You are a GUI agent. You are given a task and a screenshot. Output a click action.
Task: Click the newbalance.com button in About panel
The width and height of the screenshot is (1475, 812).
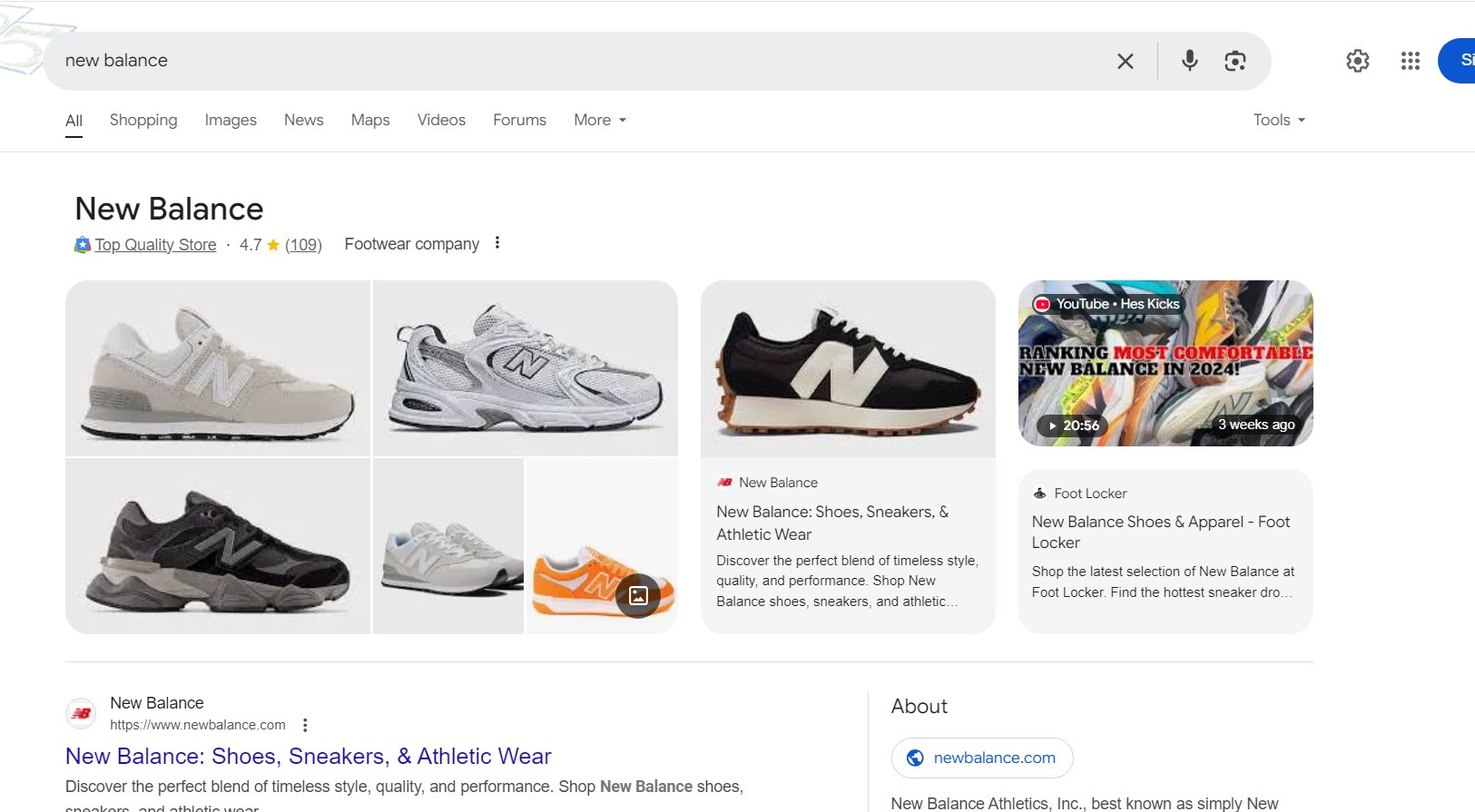(x=982, y=758)
